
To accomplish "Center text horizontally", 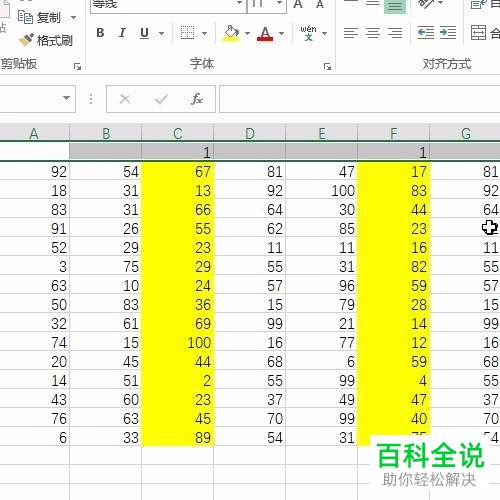I will click(x=373, y=33).
